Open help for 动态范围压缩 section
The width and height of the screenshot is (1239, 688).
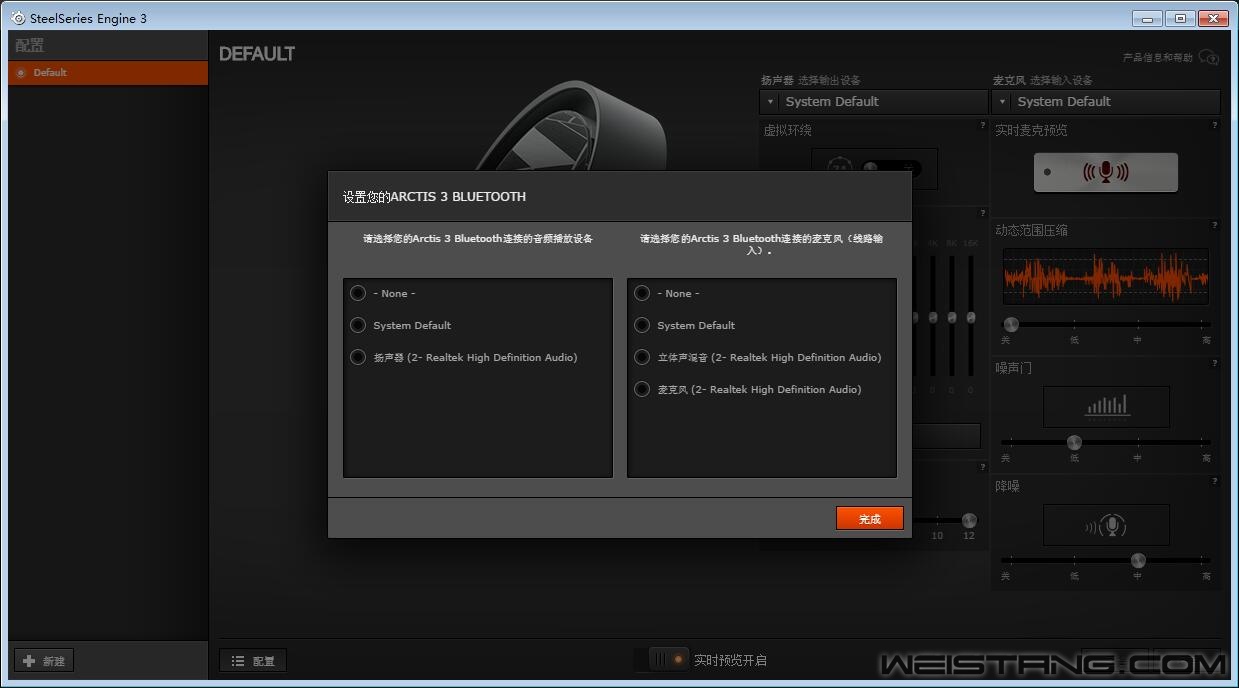1215,226
